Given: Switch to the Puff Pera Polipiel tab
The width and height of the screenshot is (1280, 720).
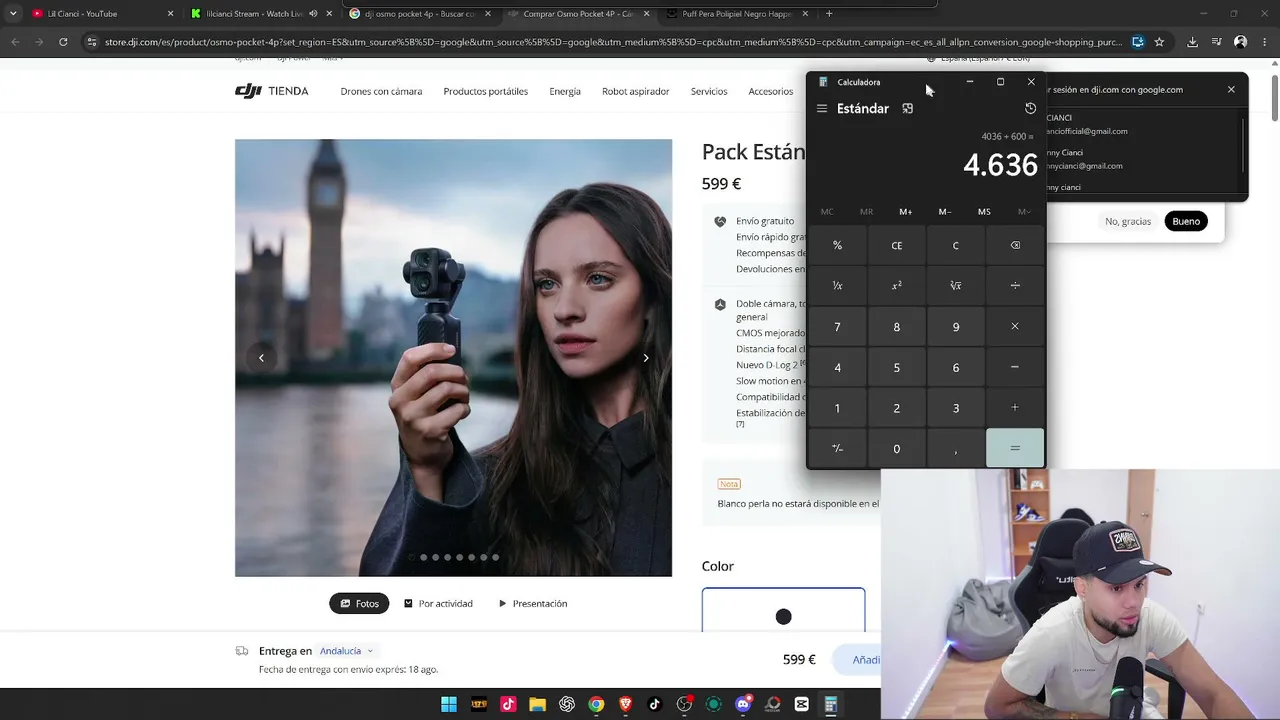Looking at the screenshot, I should click(739, 14).
